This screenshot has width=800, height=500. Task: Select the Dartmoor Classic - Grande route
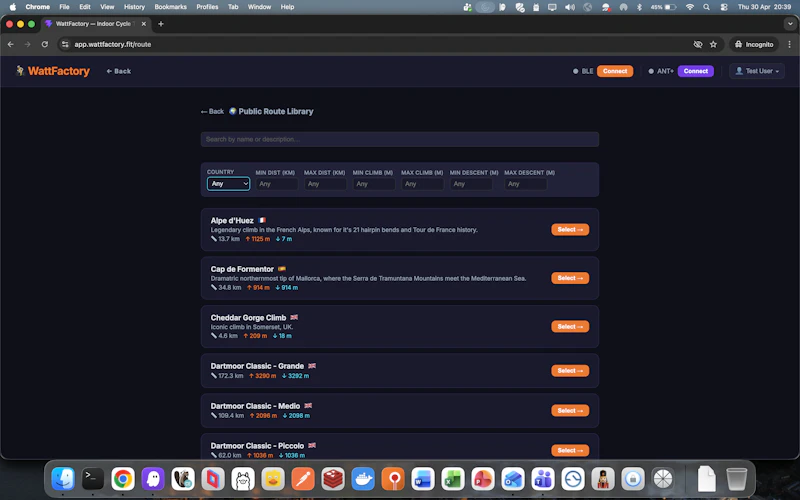[x=570, y=370]
